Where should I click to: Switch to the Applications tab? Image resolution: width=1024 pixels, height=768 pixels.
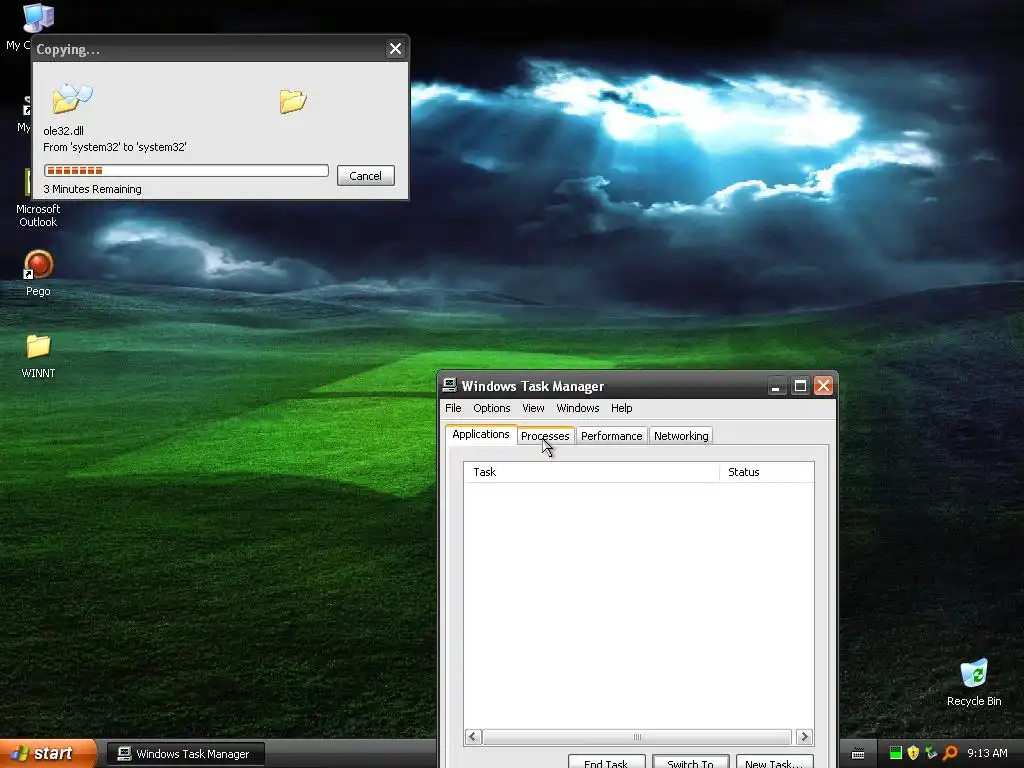pyautogui.click(x=481, y=434)
